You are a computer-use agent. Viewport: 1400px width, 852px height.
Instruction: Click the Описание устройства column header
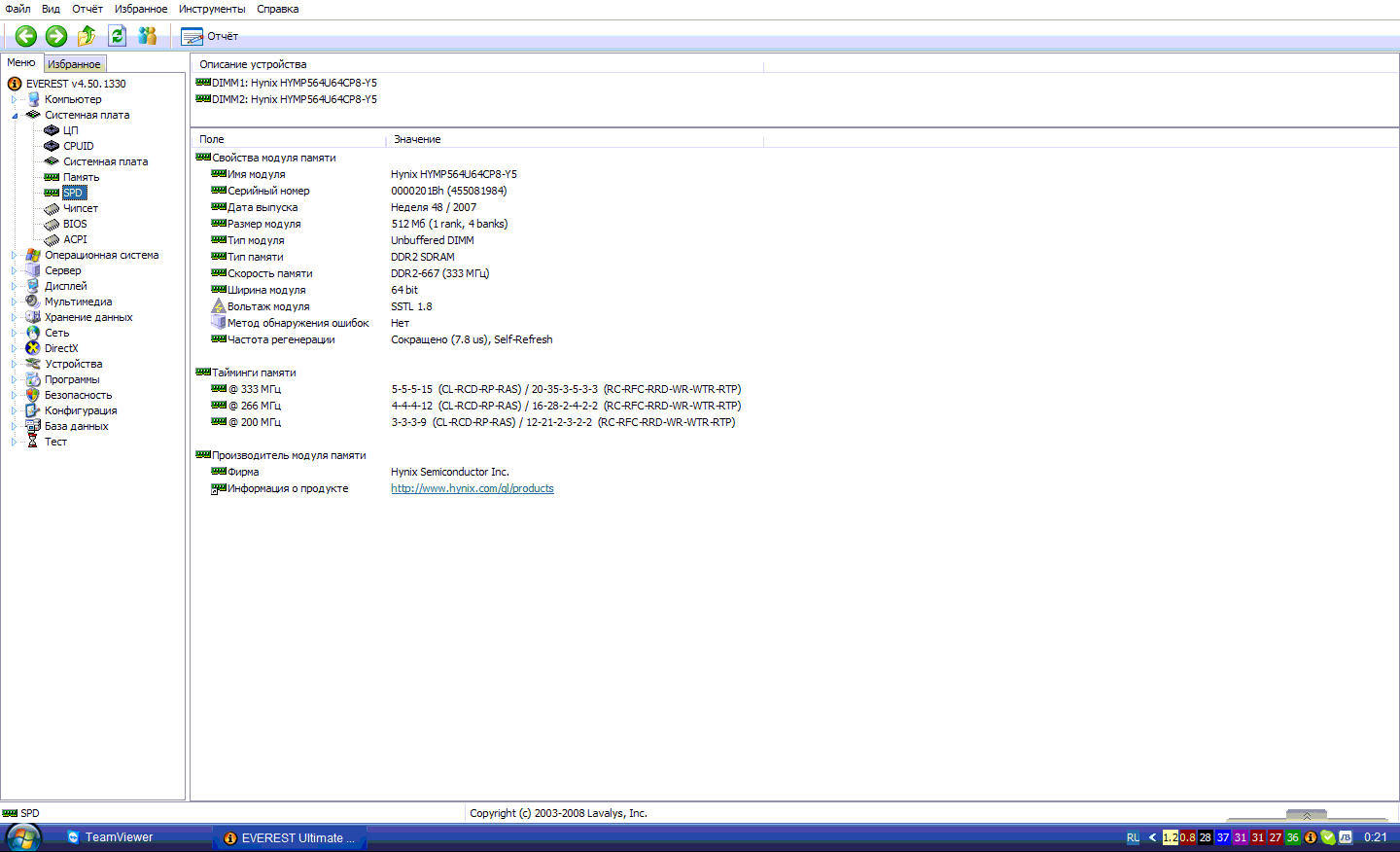[477, 64]
